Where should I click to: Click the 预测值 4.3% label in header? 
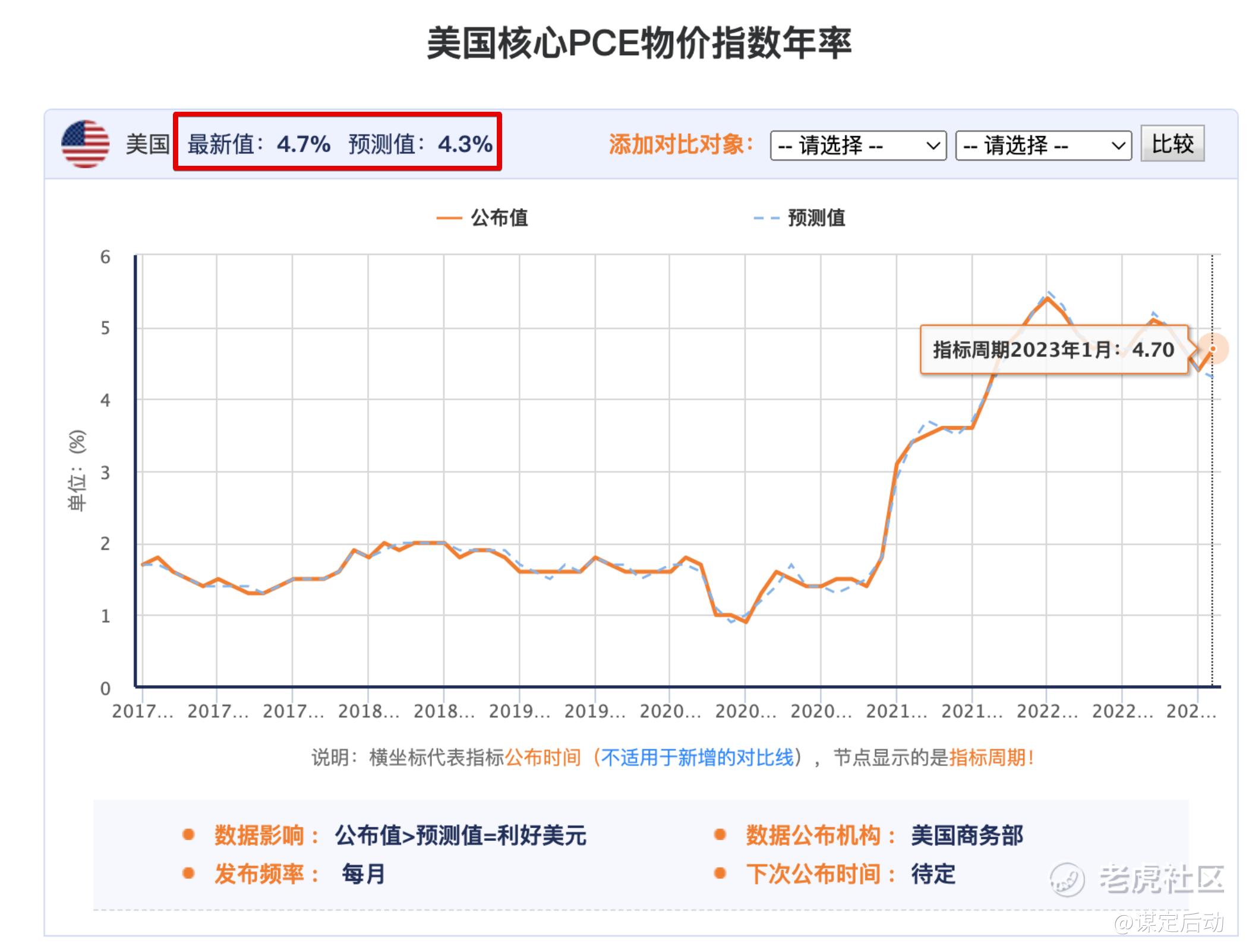420,144
